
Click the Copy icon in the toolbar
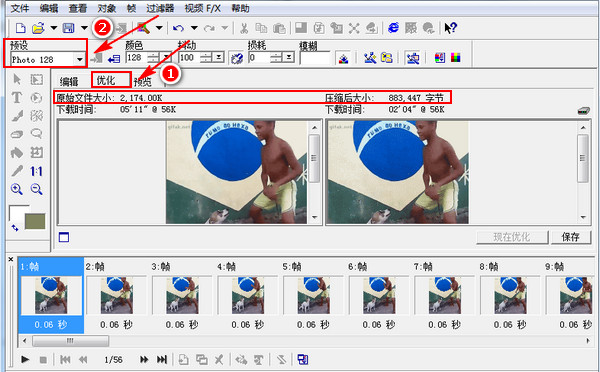pos(261,28)
